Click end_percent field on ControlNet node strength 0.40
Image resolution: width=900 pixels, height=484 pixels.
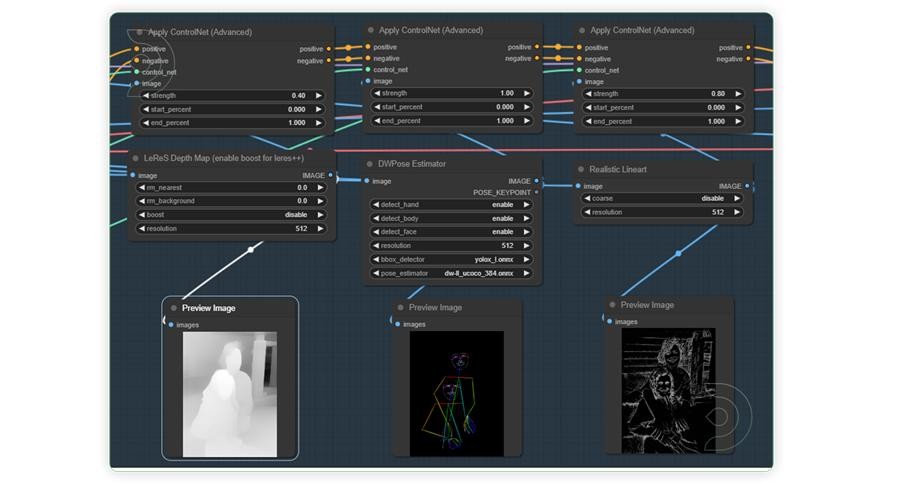tap(232, 123)
